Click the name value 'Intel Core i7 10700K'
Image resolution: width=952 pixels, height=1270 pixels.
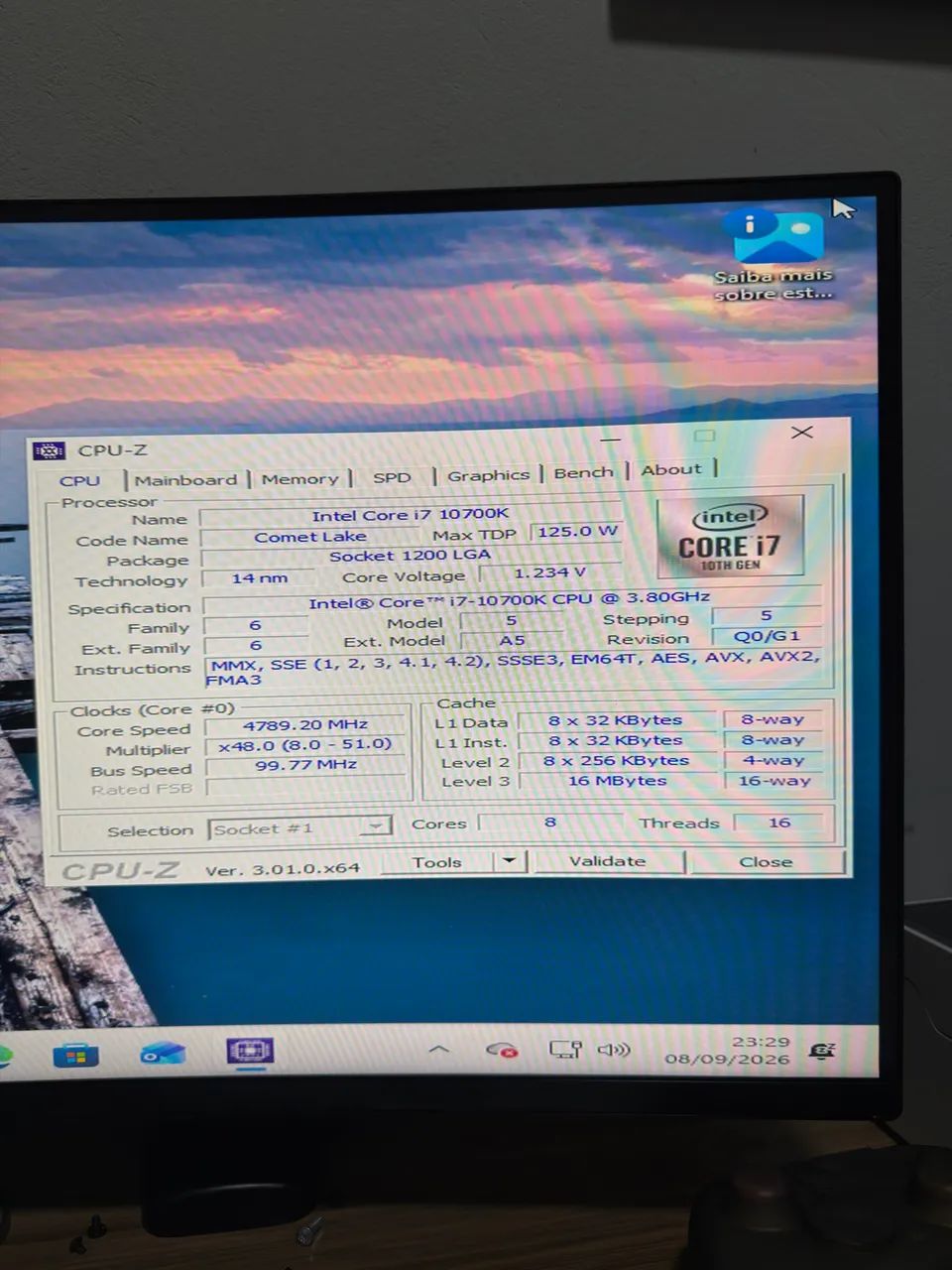[410, 515]
